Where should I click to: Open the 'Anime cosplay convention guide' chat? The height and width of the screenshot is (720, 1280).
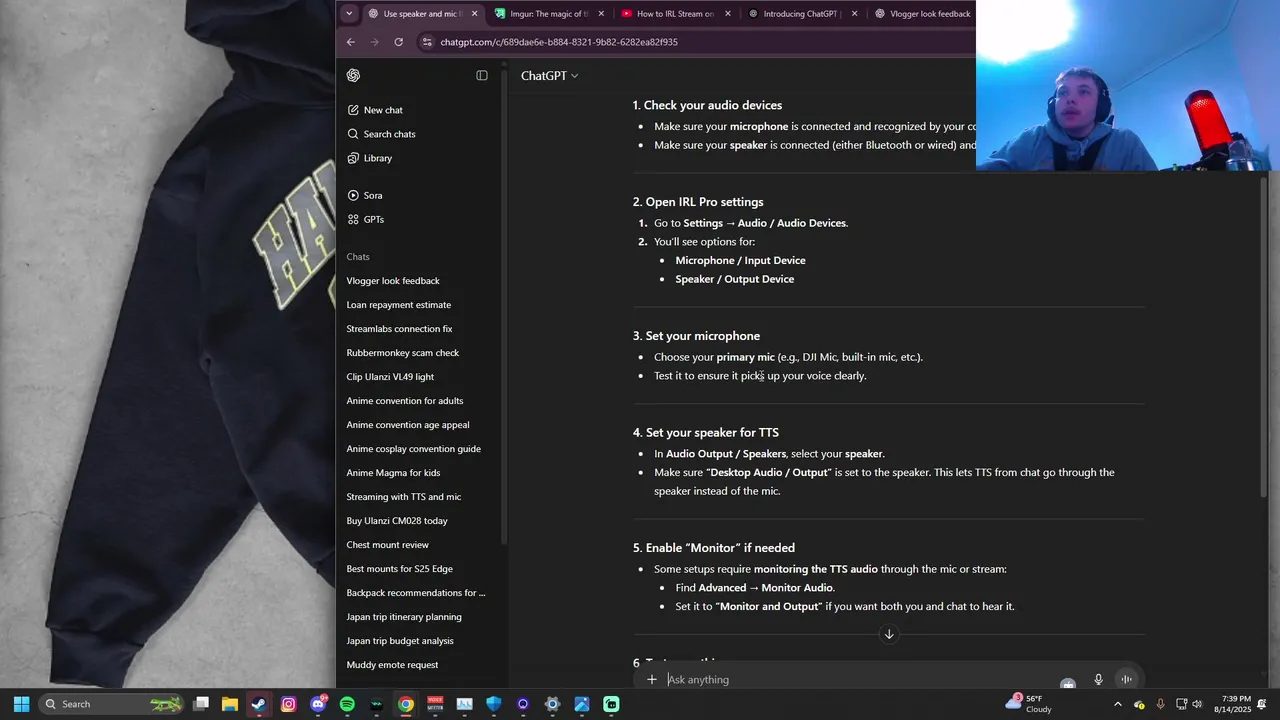[413, 449]
